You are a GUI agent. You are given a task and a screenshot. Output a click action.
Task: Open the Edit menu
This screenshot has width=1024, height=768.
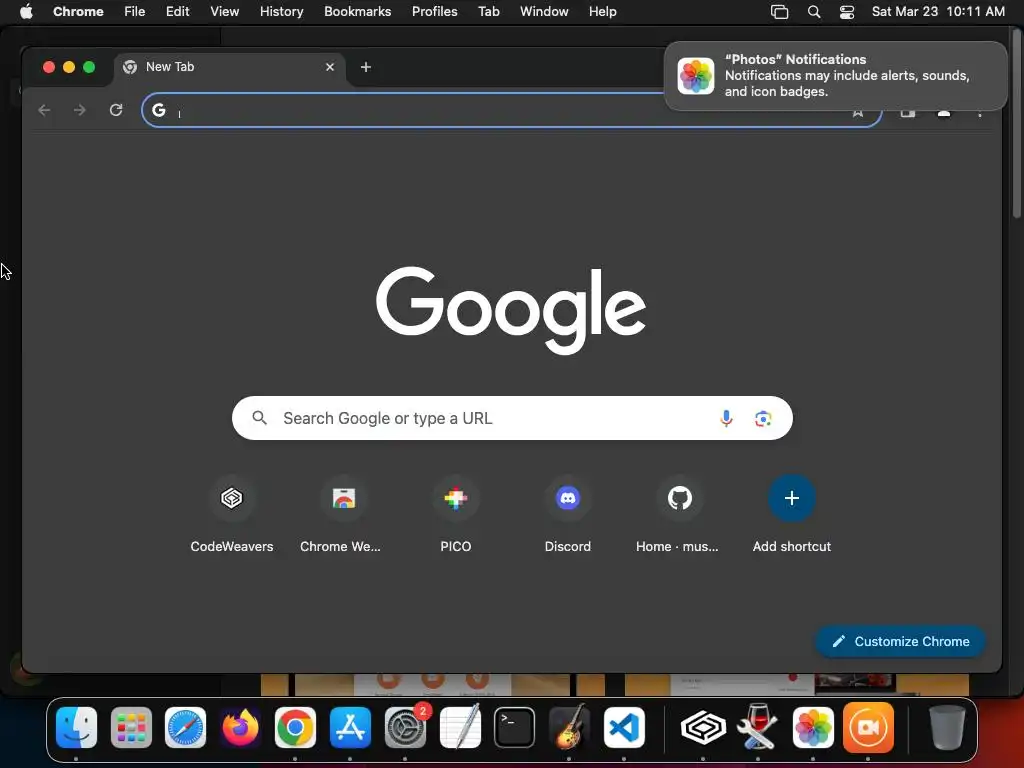coord(177,12)
